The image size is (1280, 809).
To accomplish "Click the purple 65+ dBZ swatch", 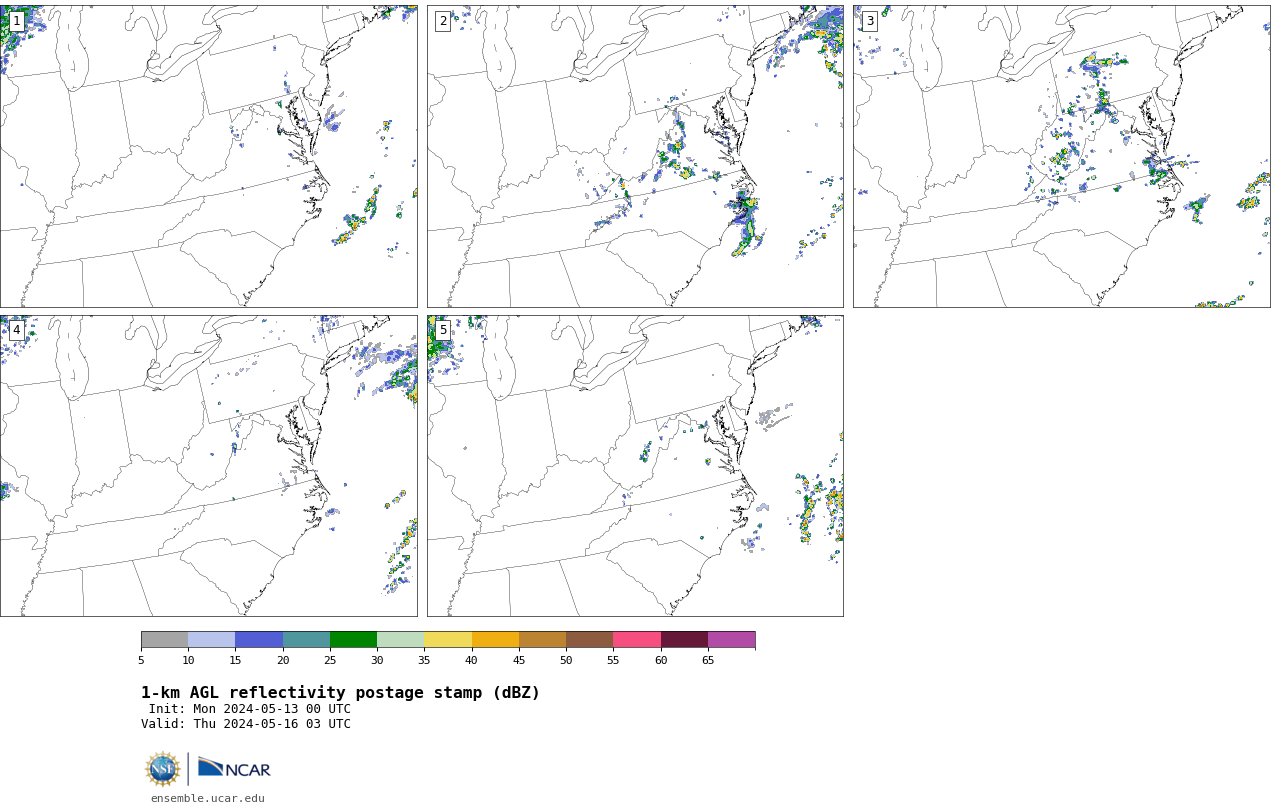I will pyautogui.click(x=731, y=640).
